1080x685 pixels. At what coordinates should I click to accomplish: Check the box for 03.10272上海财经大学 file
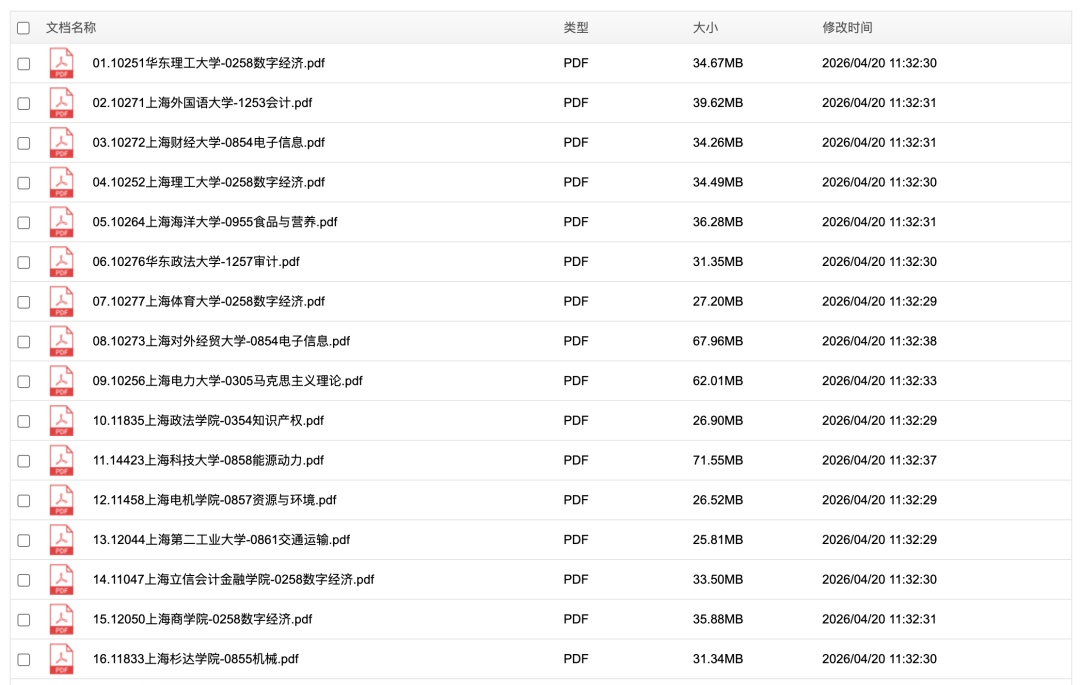pos(24,143)
